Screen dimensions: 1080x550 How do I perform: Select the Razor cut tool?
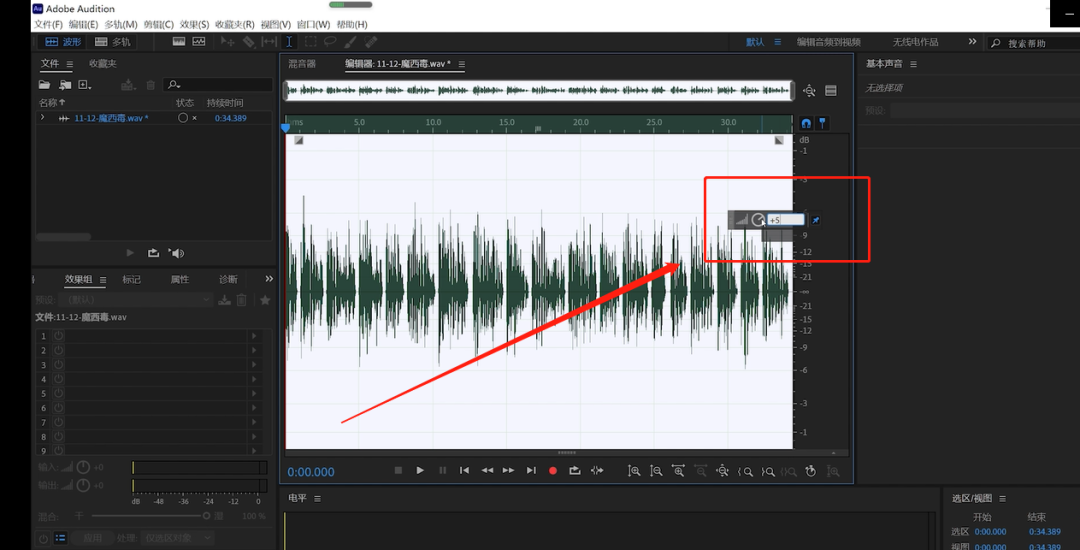(x=248, y=42)
